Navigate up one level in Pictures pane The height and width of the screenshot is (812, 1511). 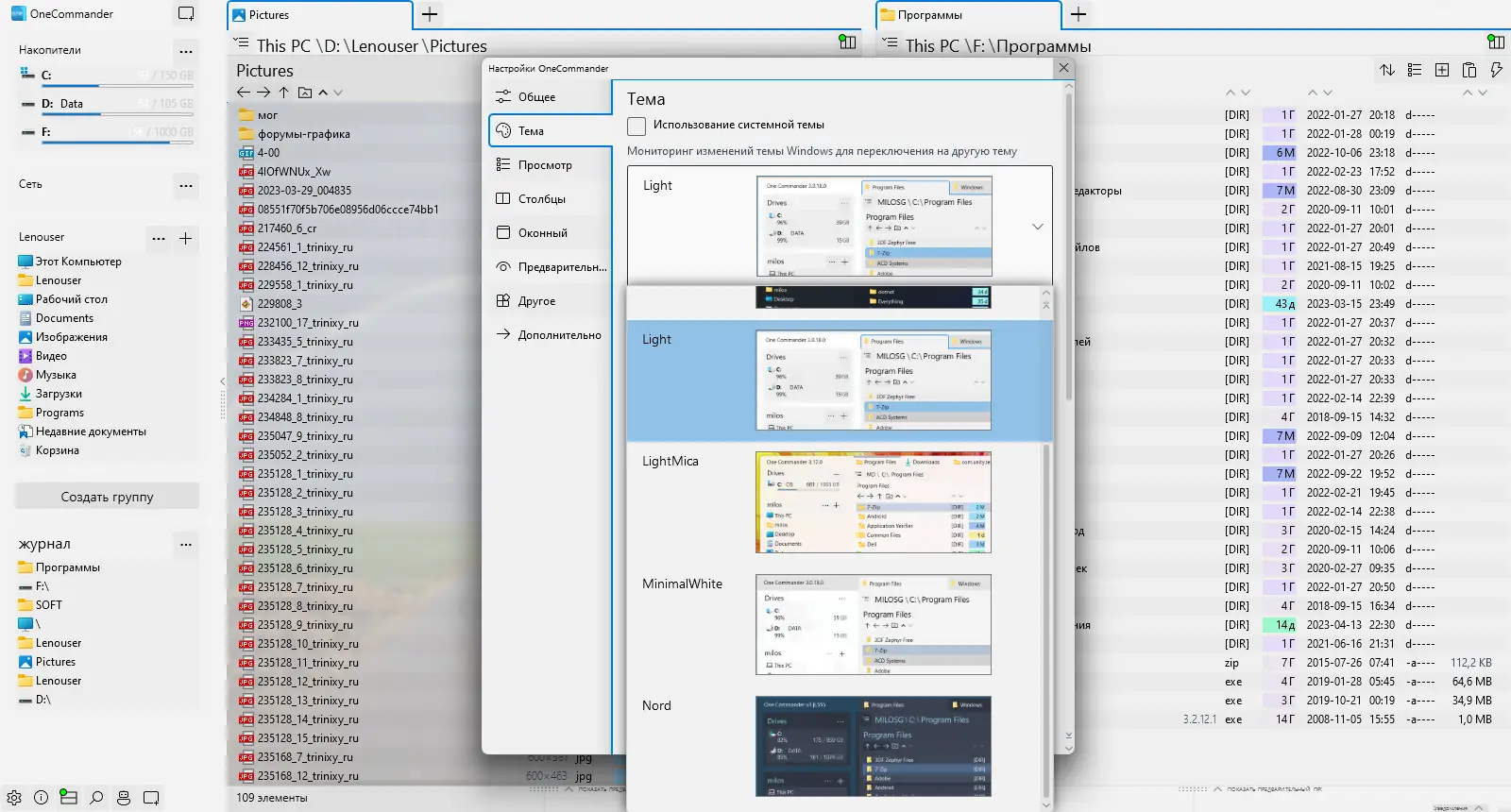point(283,93)
